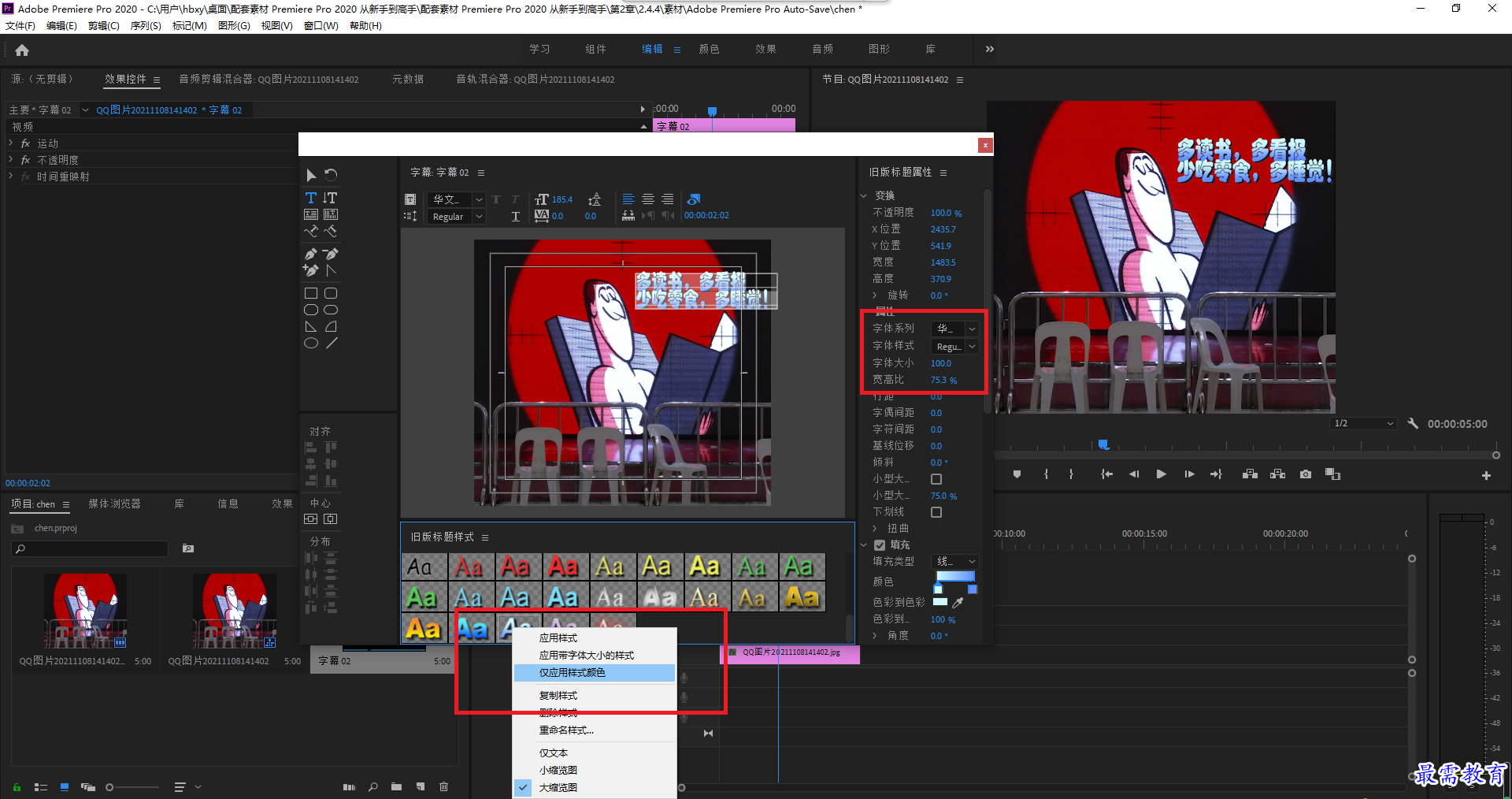
Task: Click the Center text alignment icon
Action: [648, 199]
